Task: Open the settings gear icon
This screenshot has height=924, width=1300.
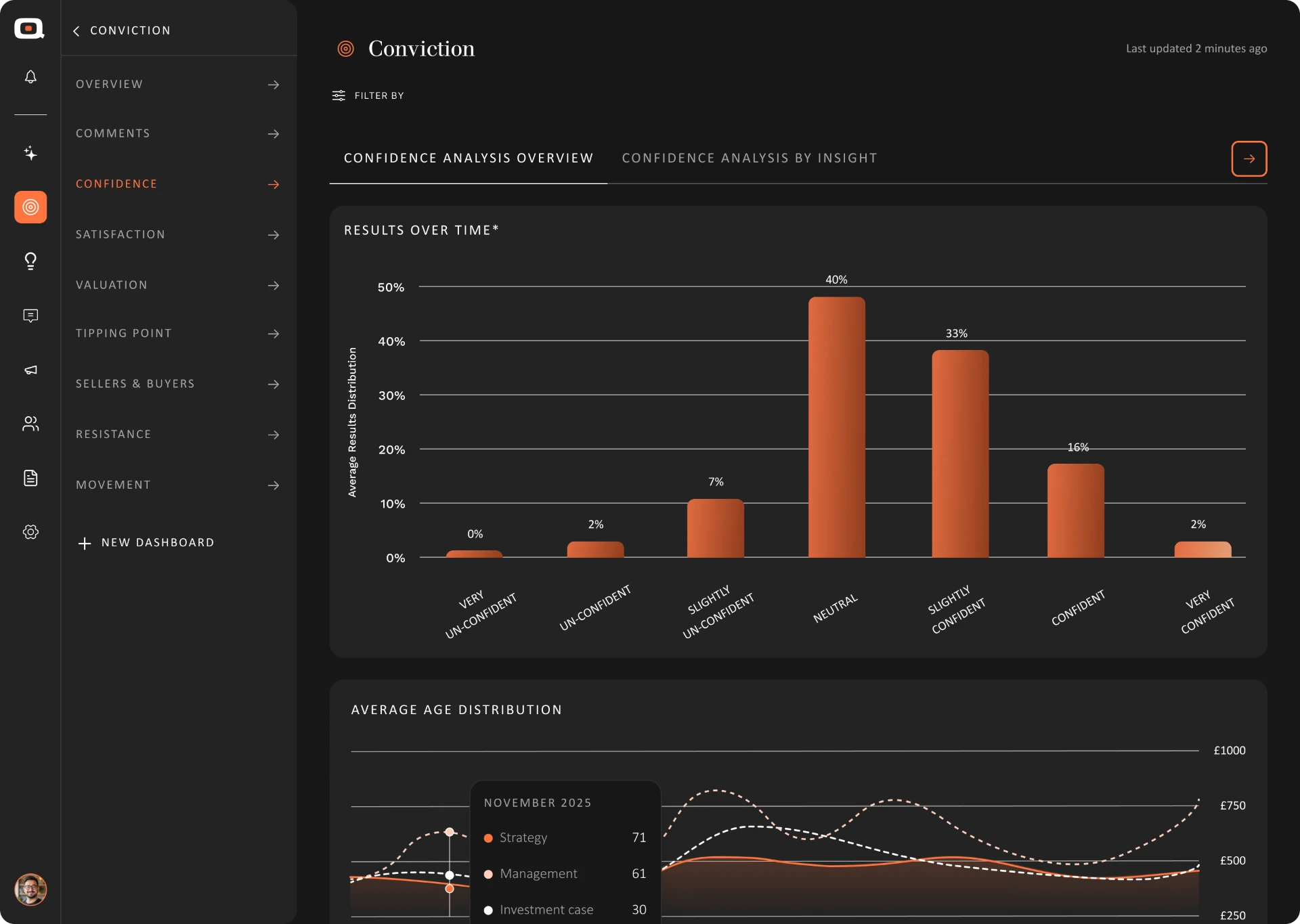Action: tap(30, 532)
